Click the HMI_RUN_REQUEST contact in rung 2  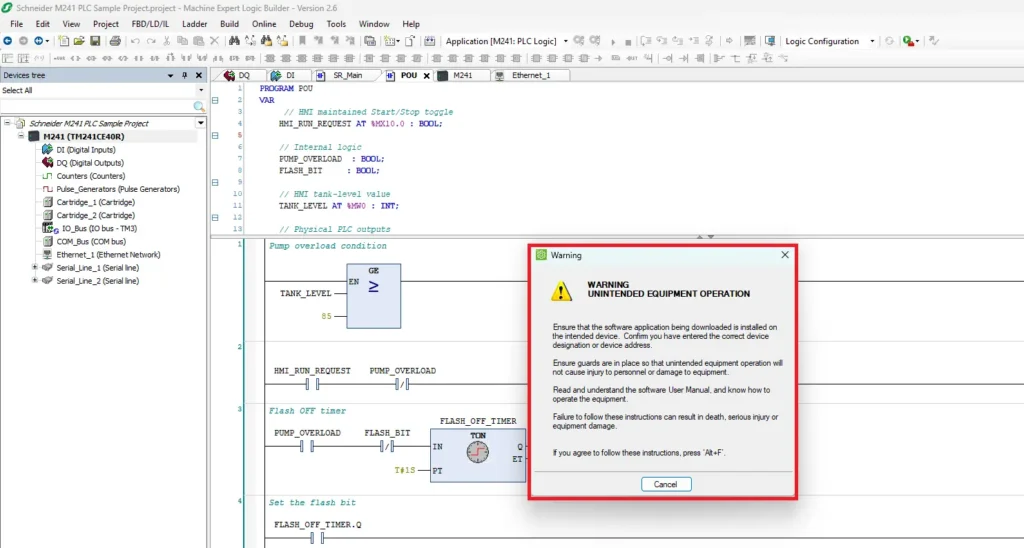[x=312, y=384]
